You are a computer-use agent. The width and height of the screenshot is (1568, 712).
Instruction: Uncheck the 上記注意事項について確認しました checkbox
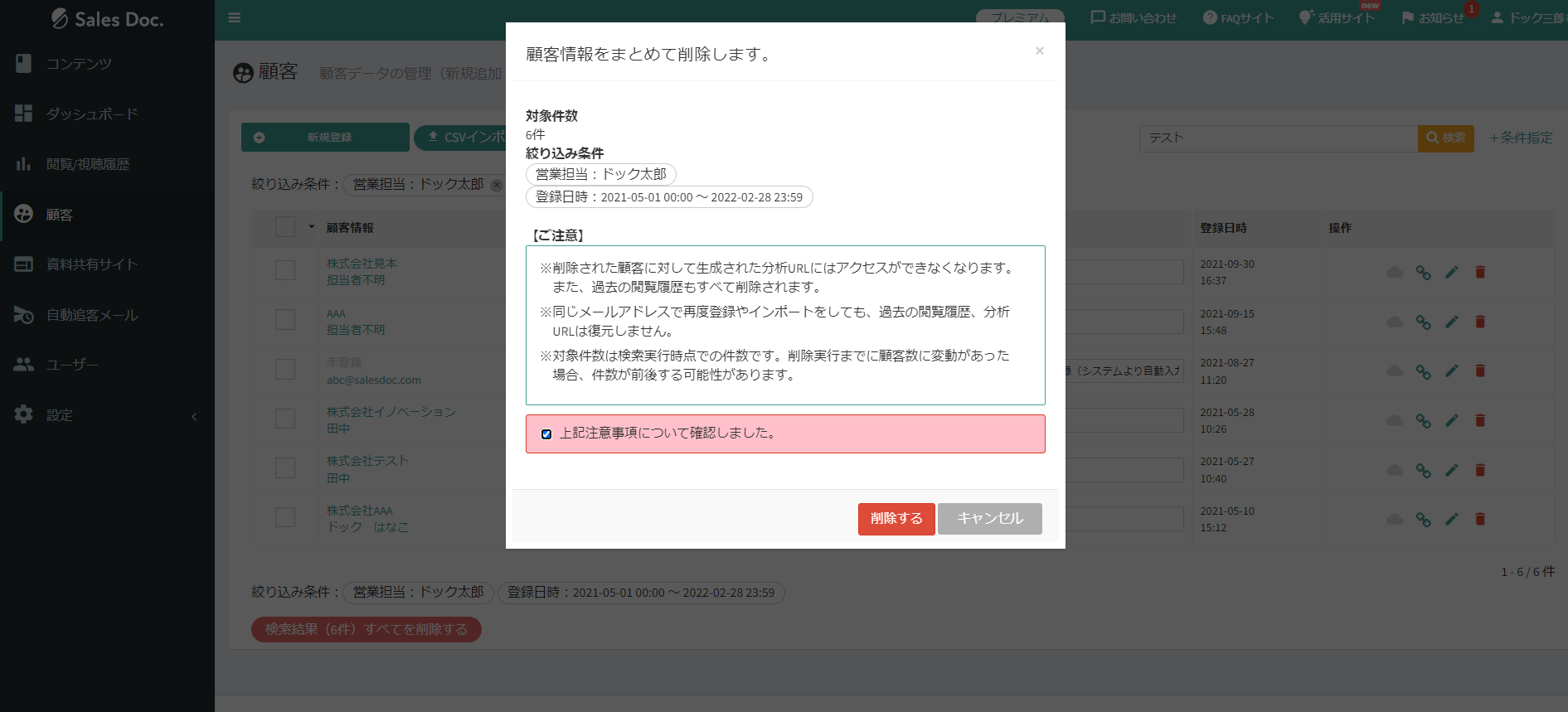pos(546,433)
